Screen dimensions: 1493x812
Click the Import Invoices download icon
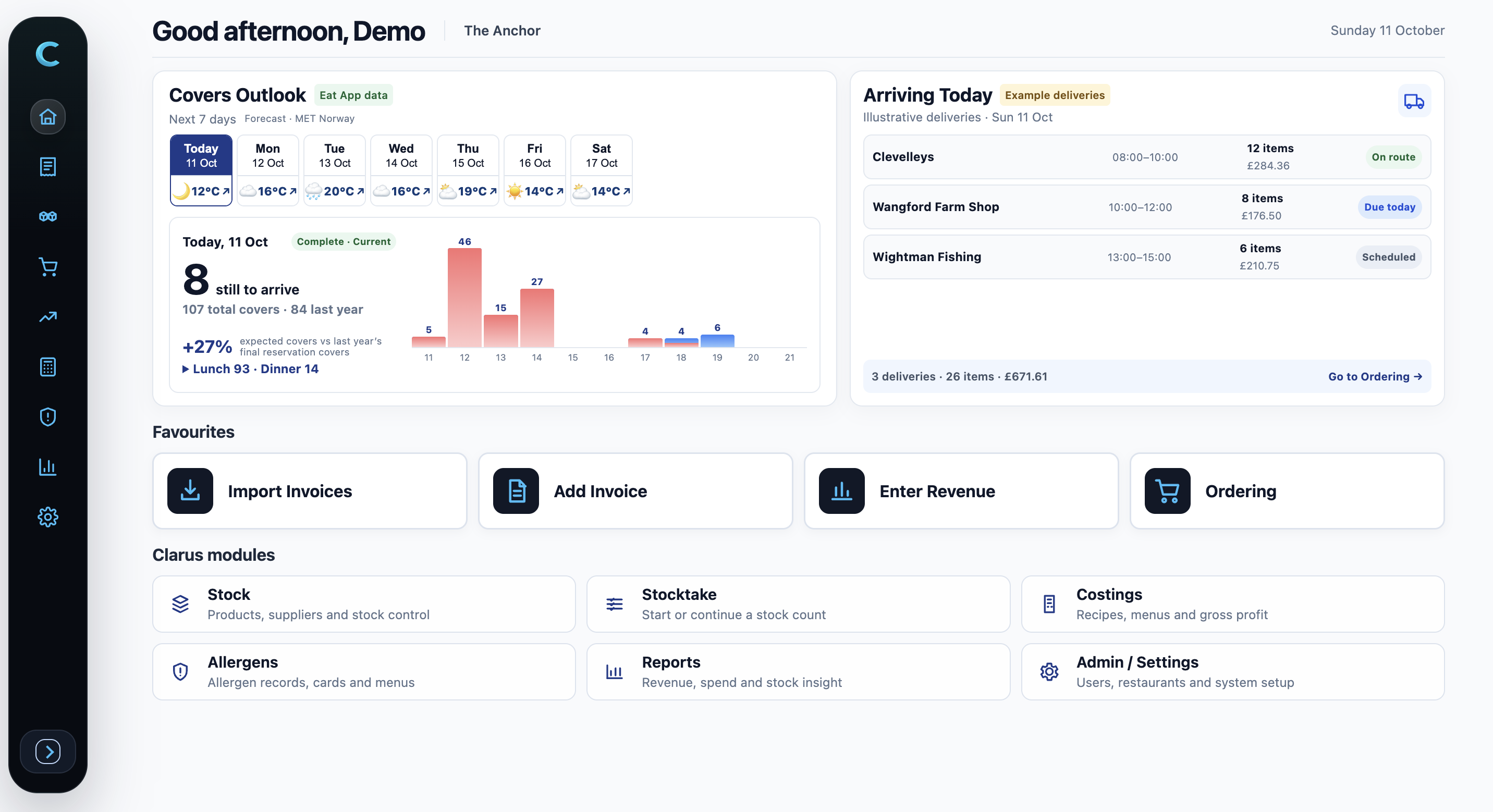(x=190, y=491)
